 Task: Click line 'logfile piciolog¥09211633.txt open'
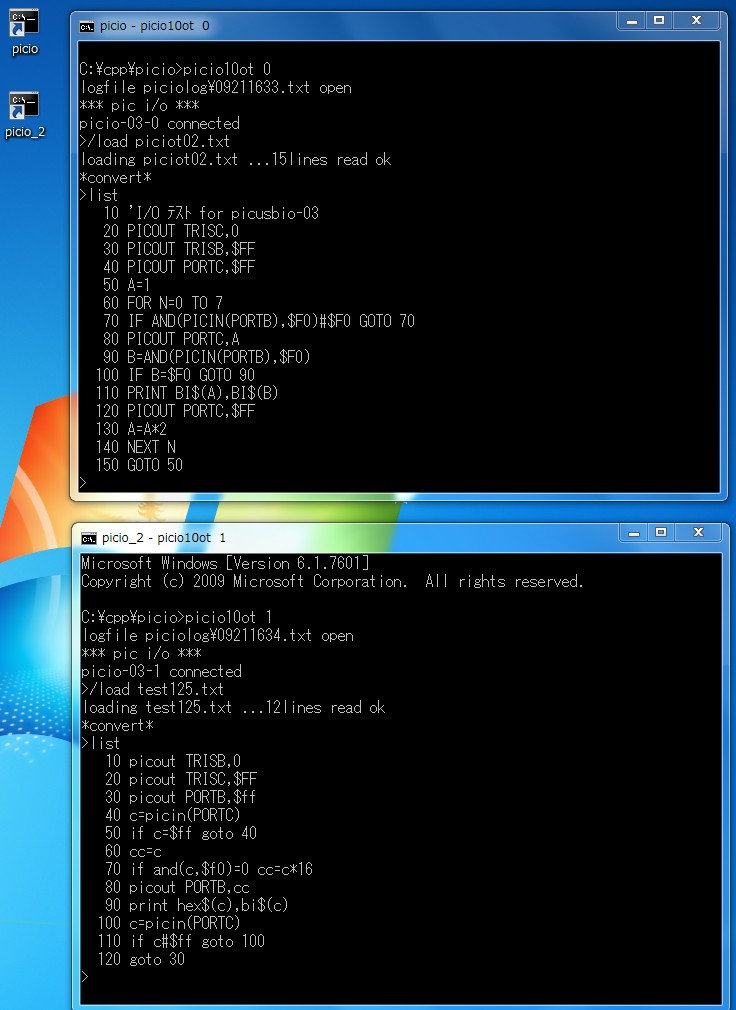(216, 88)
